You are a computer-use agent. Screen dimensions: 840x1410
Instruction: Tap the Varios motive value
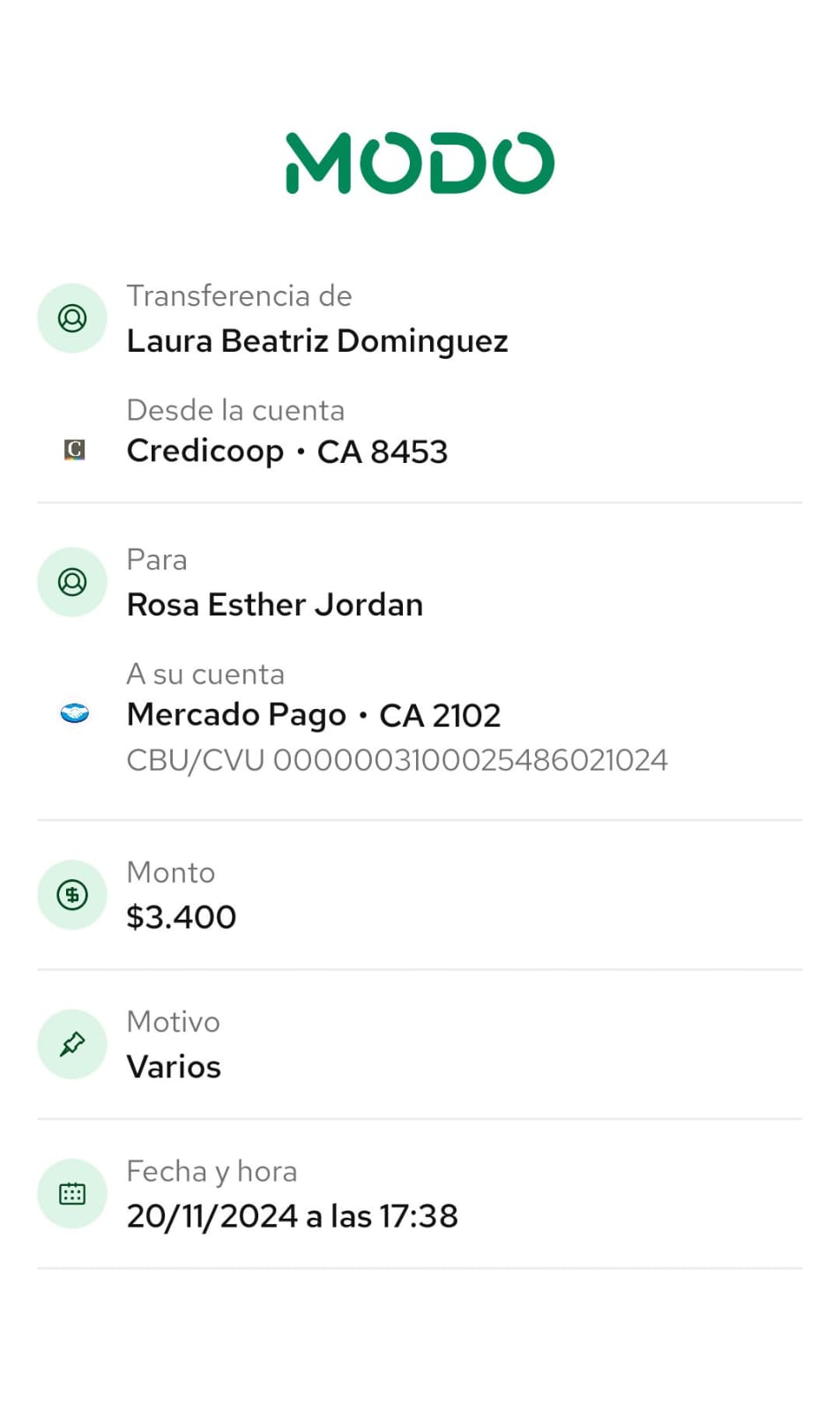[174, 1067]
